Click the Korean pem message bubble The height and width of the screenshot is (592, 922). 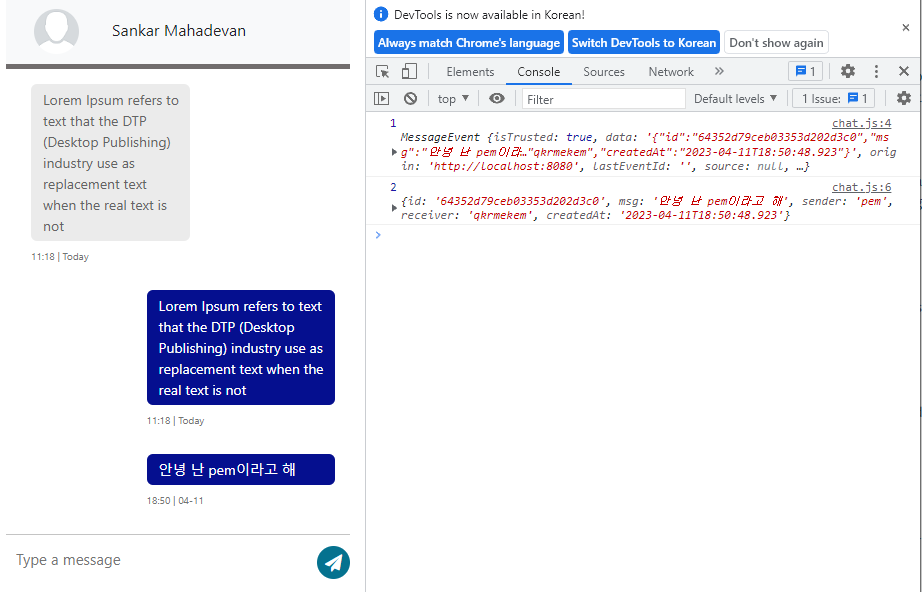click(x=241, y=470)
